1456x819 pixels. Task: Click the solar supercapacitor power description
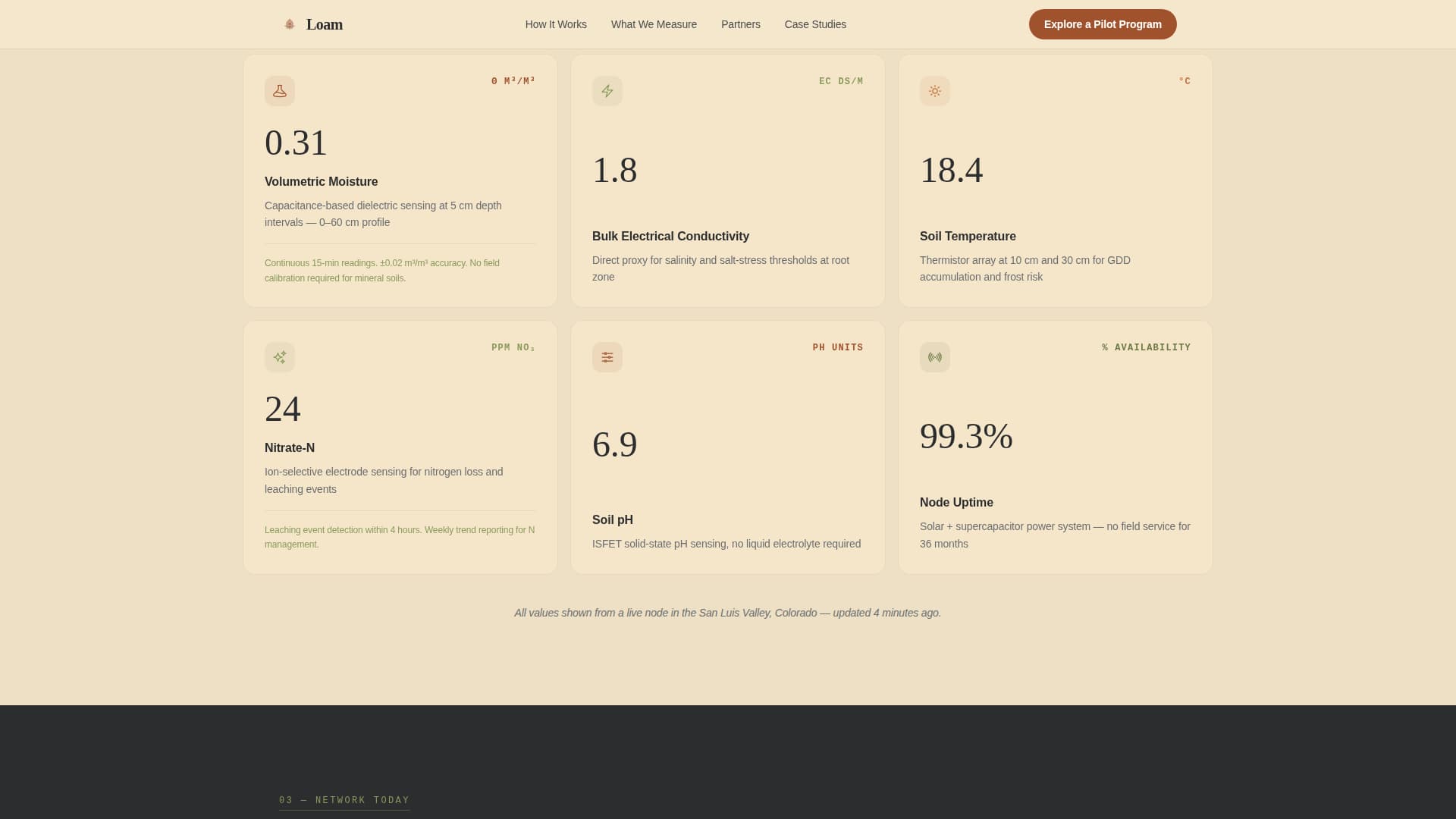(x=1055, y=535)
